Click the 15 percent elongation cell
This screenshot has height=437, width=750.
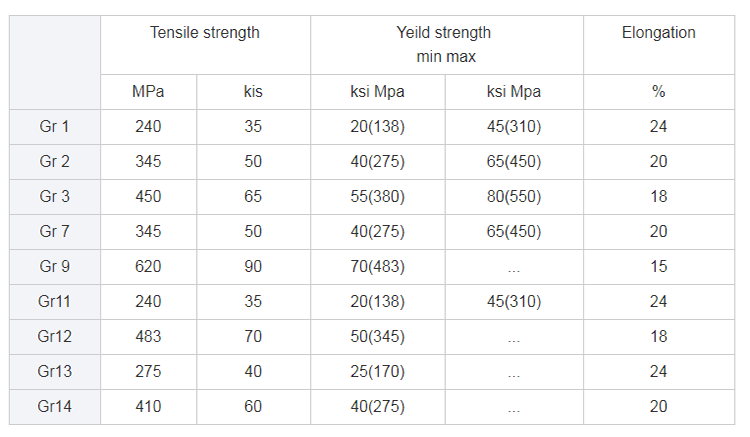coord(658,267)
